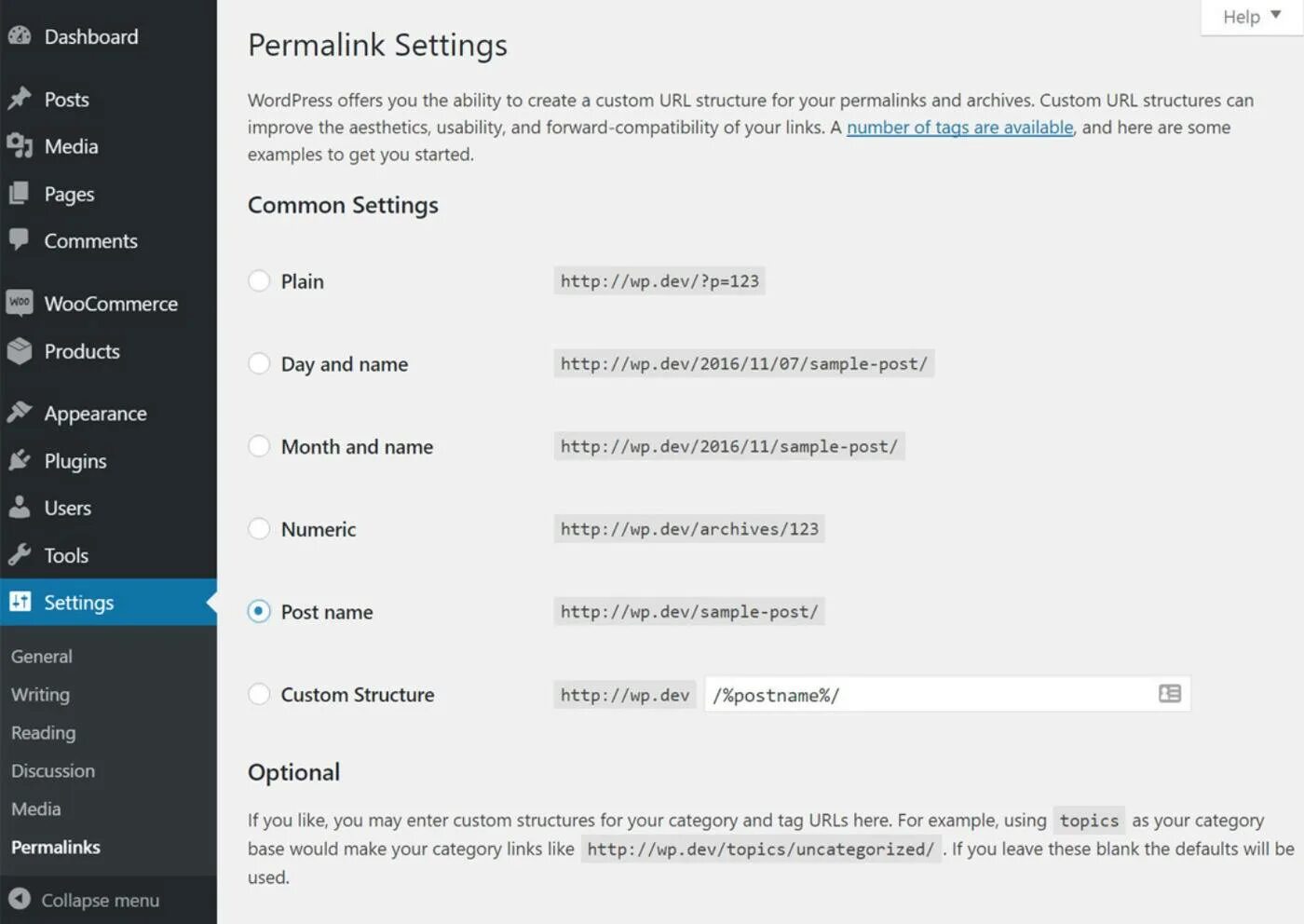Click the WooCommerce logo icon
This screenshot has width=1304, height=924.
pyautogui.click(x=20, y=303)
